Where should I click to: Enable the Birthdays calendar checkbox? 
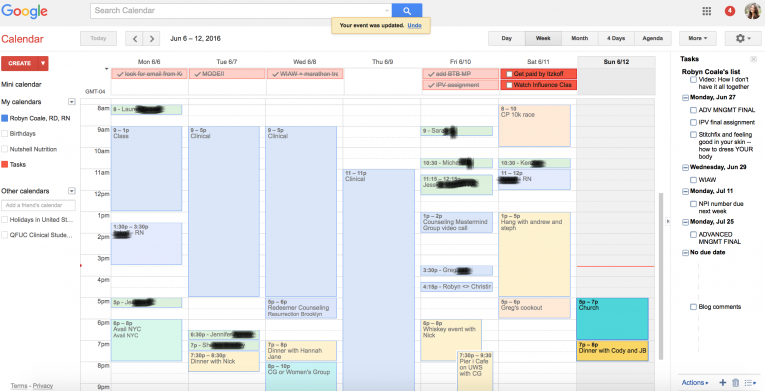point(4,134)
